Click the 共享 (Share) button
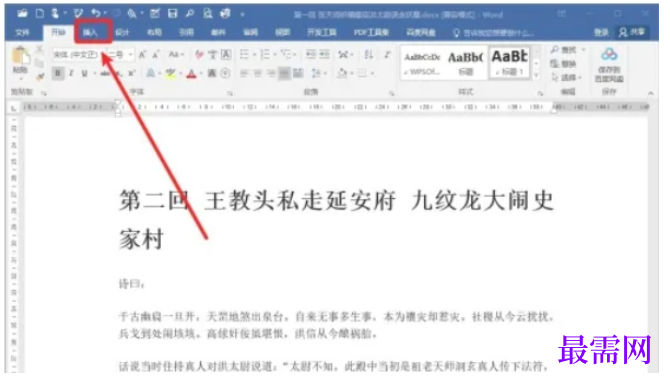The width and height of the screenshot is (670, 381). coord(632,32)
